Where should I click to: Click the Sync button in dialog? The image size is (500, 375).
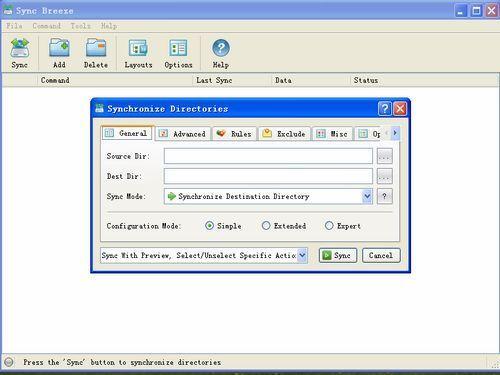338,256
